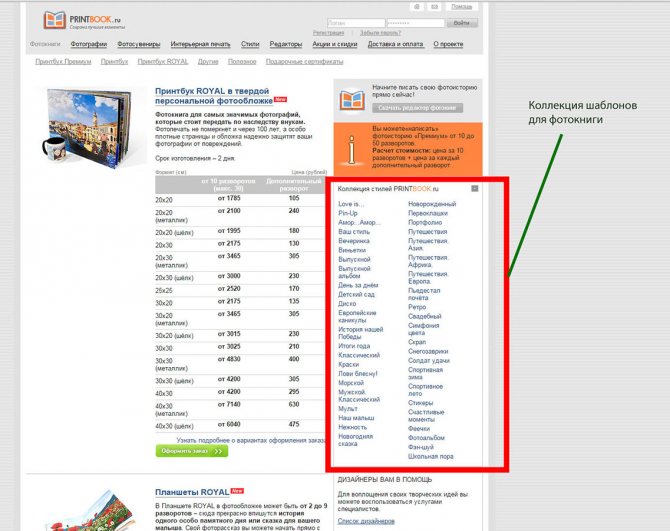Click the orange info exclamation icon
This screenshot has height=531, width=670.
coord(351,150)
